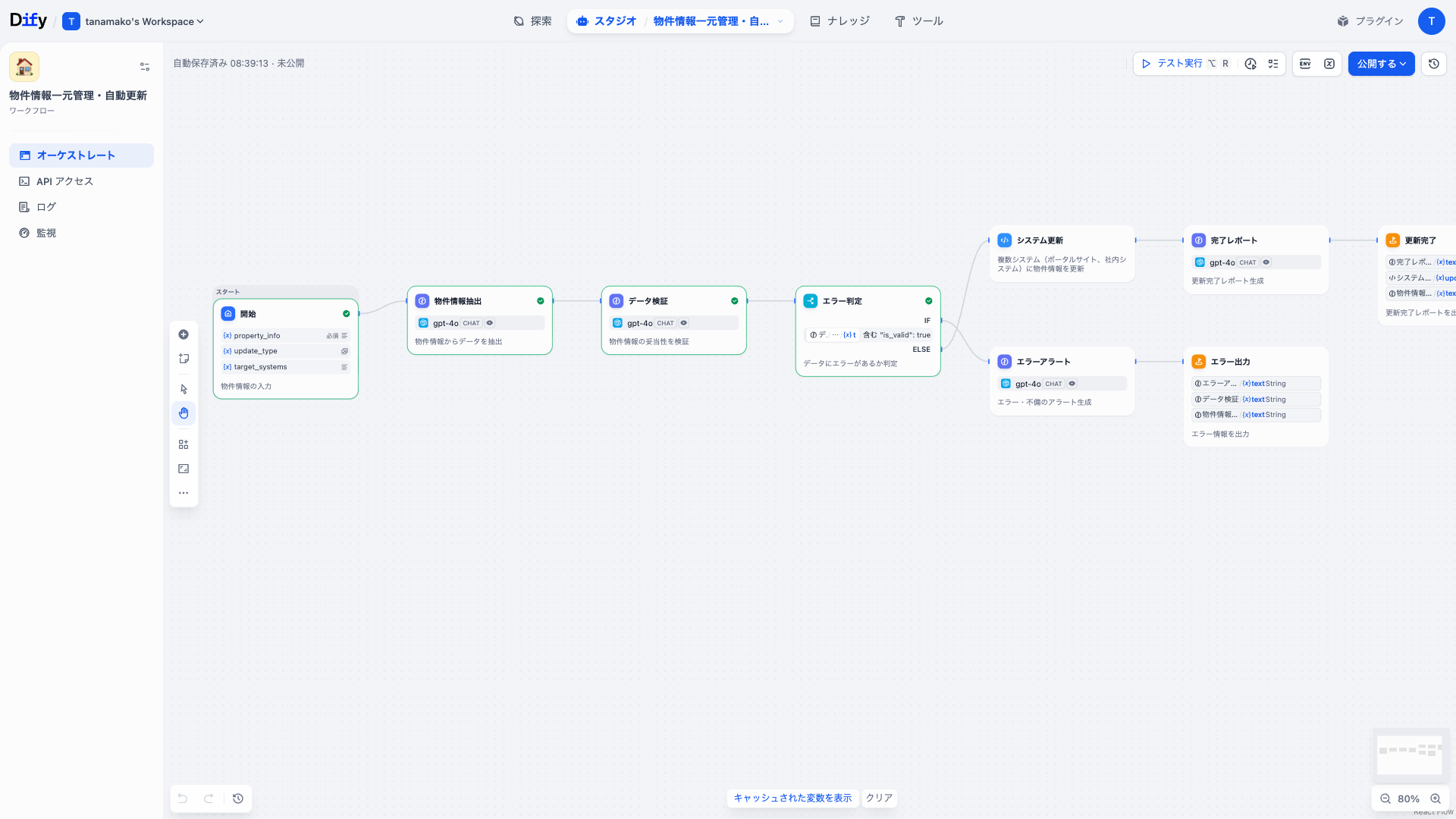View version history using the clock icon
This screenshot has height=819, width=1456.
[1434, 64]
